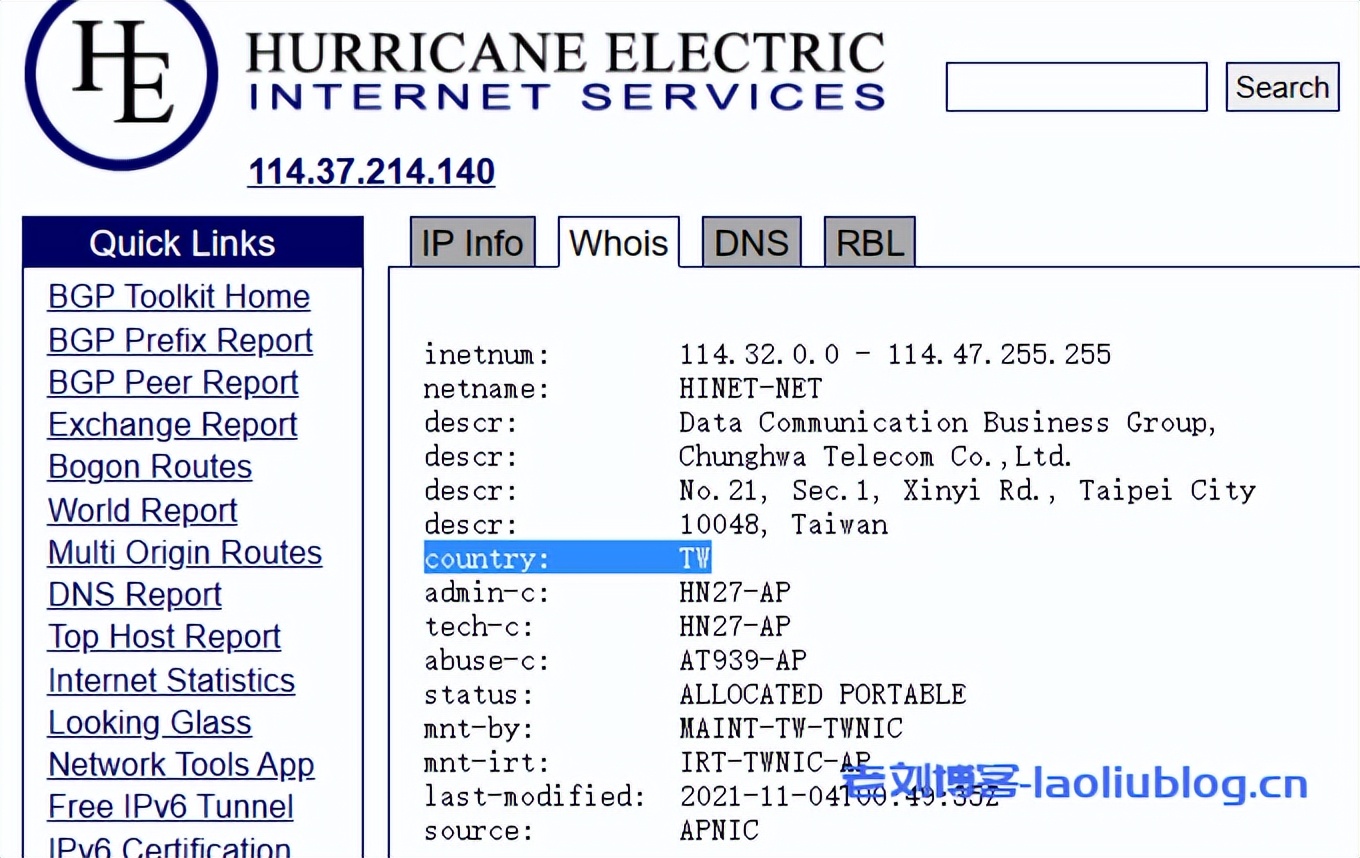This screenshot has width=1360, height=858.
Task: Click the World Report link
Action: [x=142, y=510]
